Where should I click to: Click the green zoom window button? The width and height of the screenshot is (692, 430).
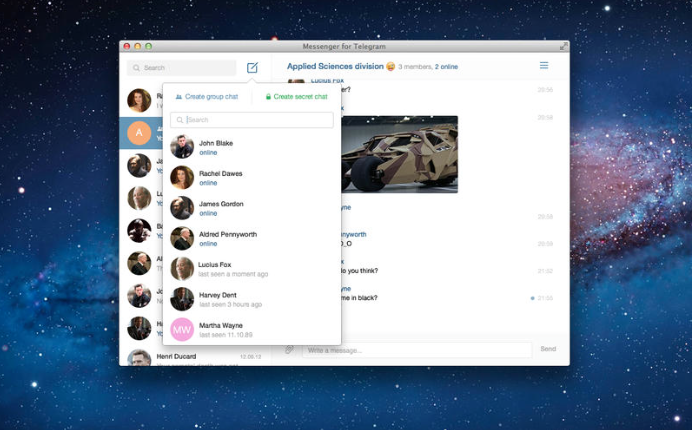[x=149, y=46]
